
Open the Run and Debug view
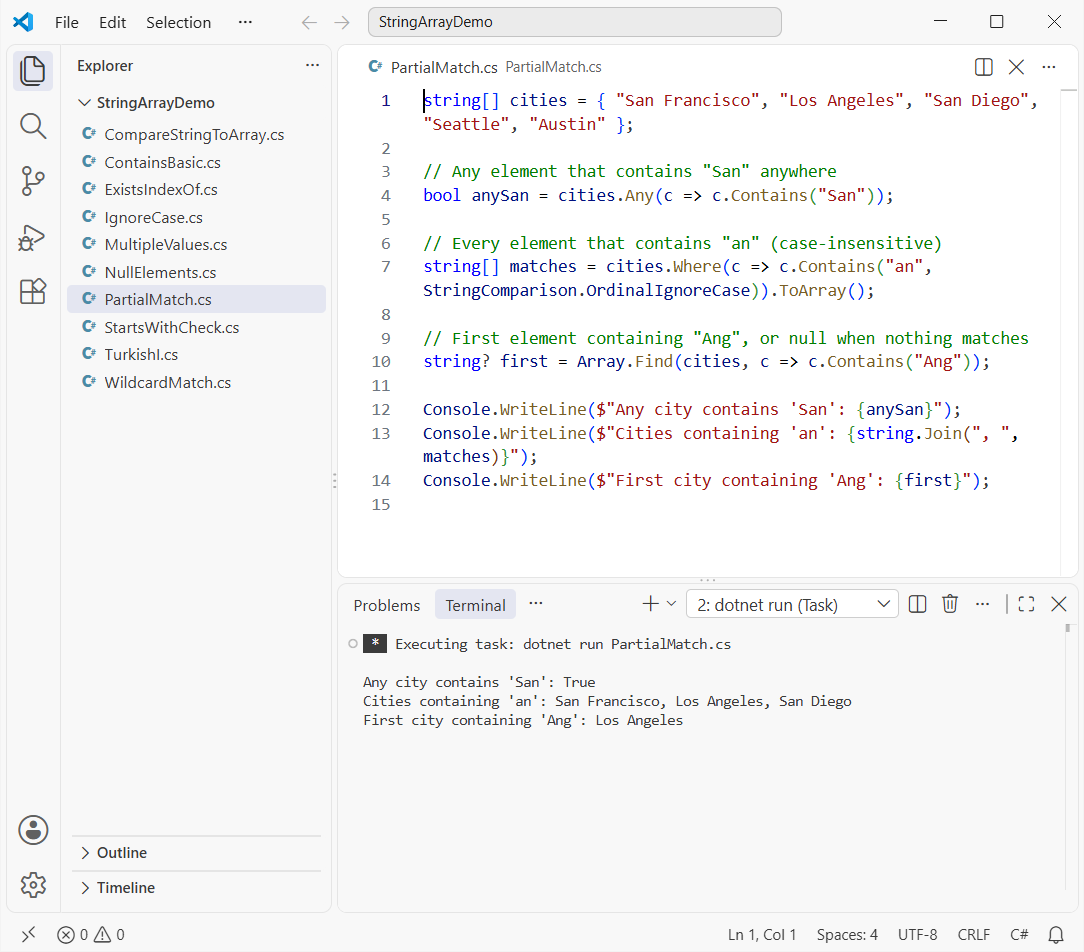pos(32,238)
